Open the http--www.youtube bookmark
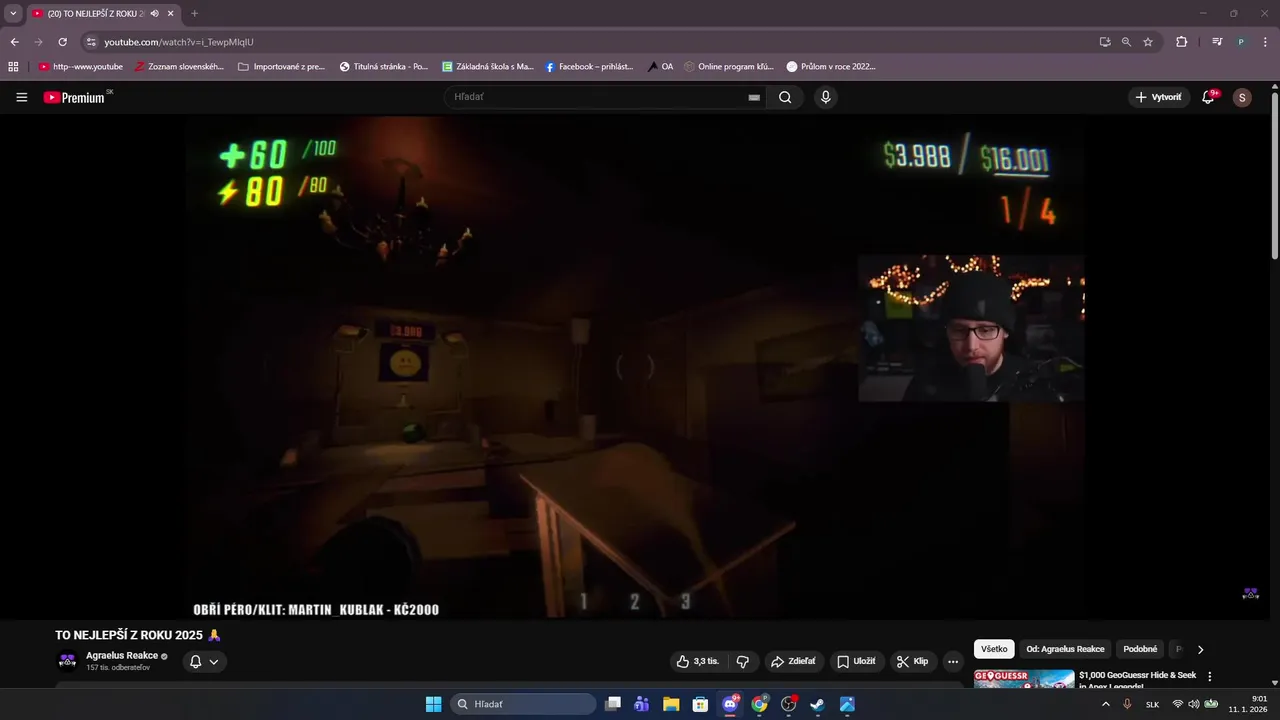Image resolution: width=1280 pixels, height=720 pixels. click(80, 67)
